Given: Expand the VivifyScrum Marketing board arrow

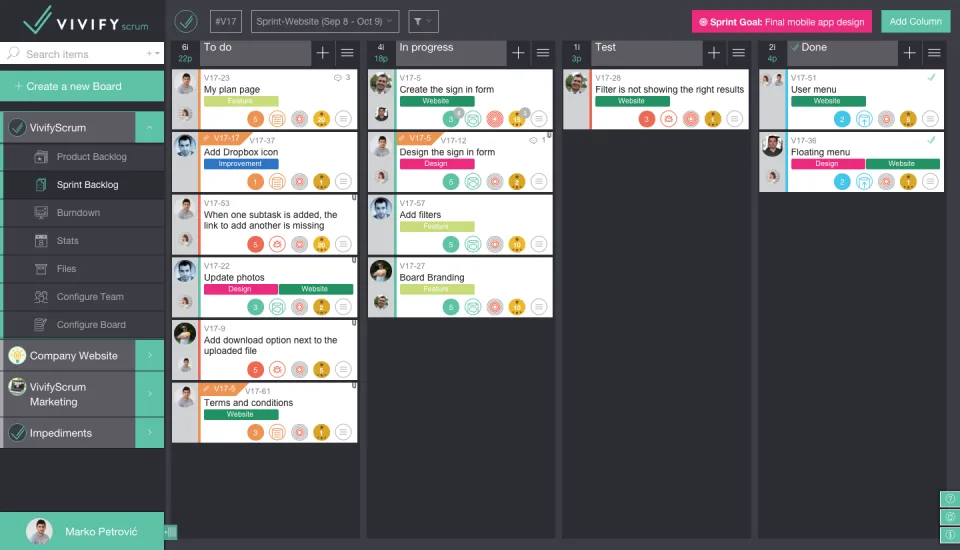Looking at the screenshot, I should (x=149, y=394).
